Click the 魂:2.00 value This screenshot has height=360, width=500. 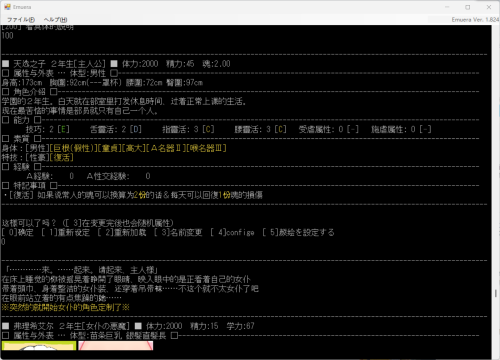[216, 64]
